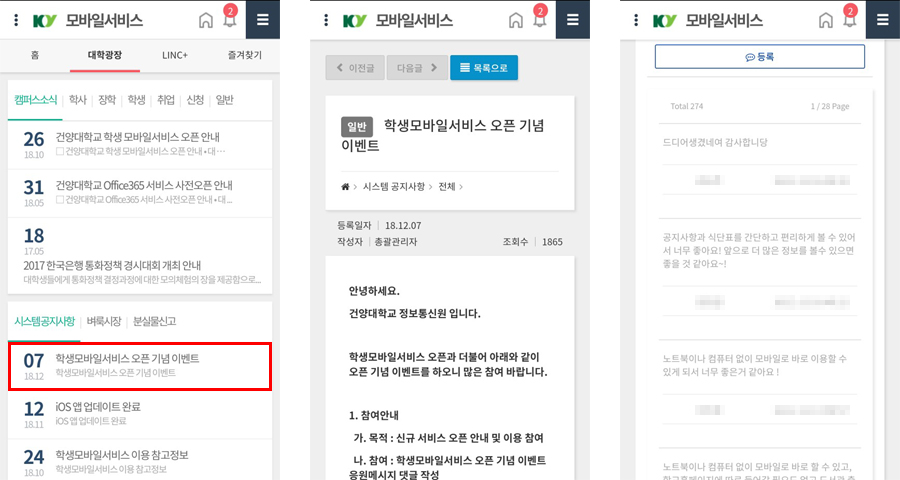Click the blue 목록으로 button

(x=484, y=68)
